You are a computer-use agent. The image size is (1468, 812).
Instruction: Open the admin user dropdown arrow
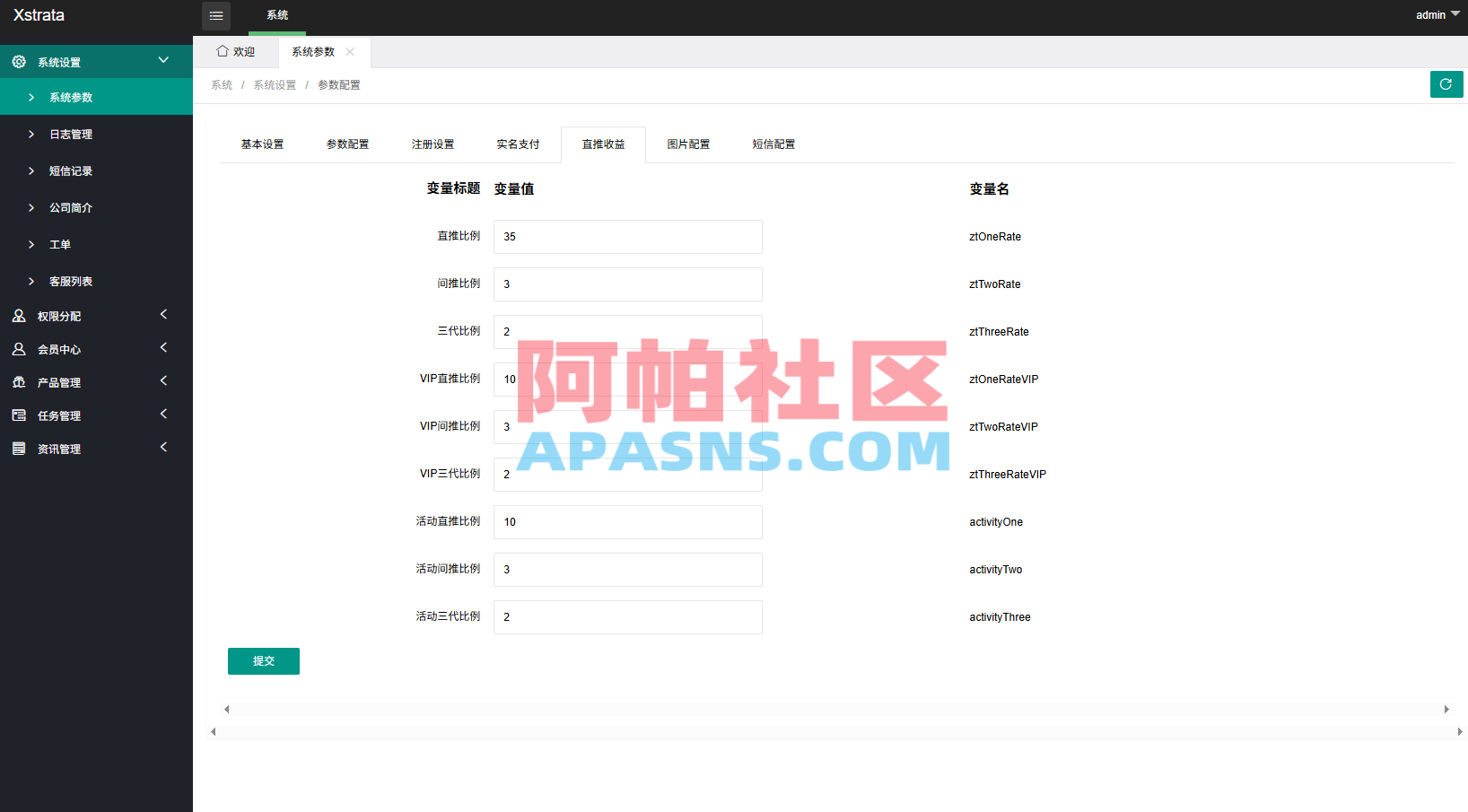click(1455, 14)
